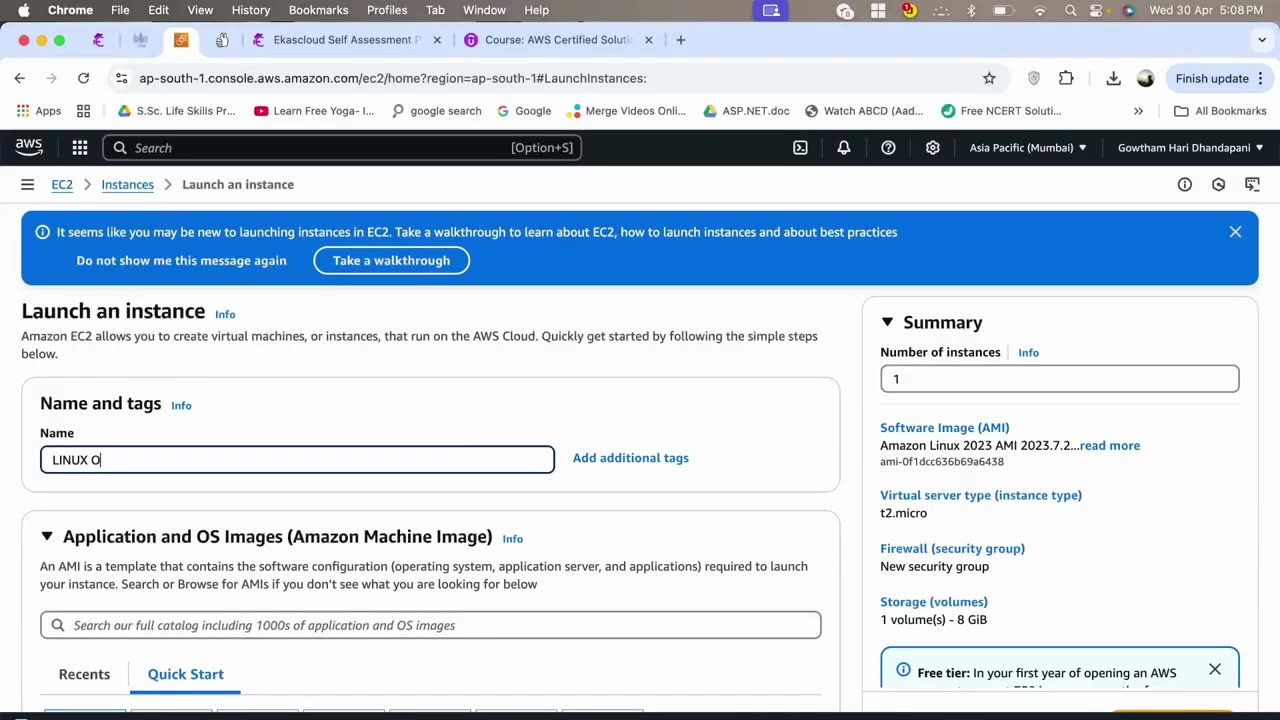
Task: Open Gowtham Hari Dhandapani account menu
Action: pos(1190,148)
